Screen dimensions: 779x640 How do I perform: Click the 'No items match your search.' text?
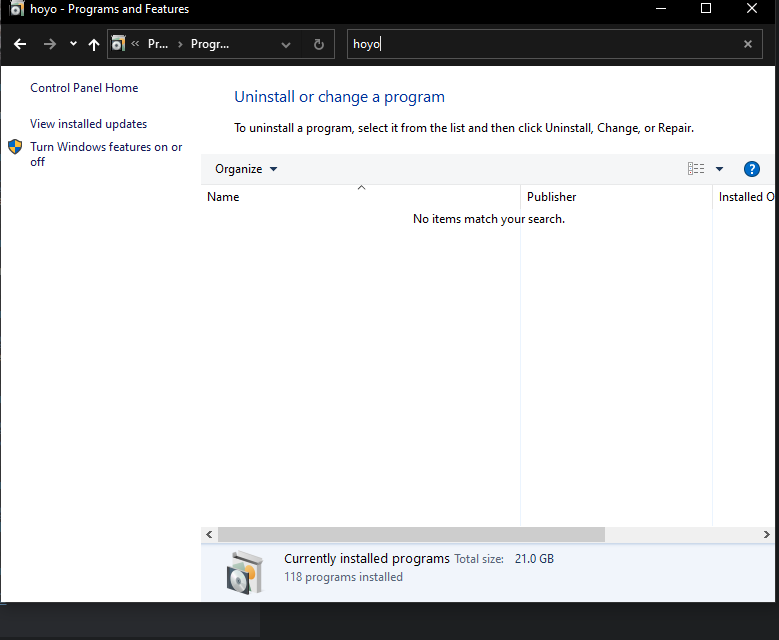(x=489, y=219)
